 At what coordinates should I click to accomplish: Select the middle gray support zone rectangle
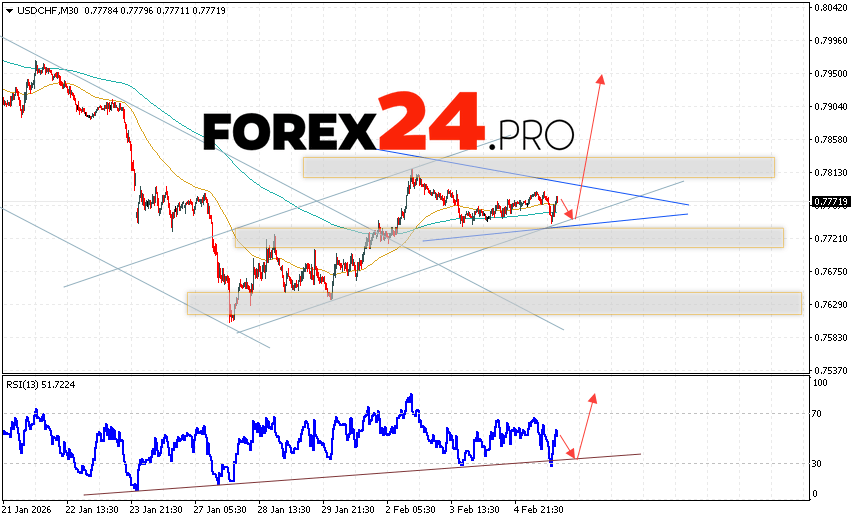(x=508, y=237)
